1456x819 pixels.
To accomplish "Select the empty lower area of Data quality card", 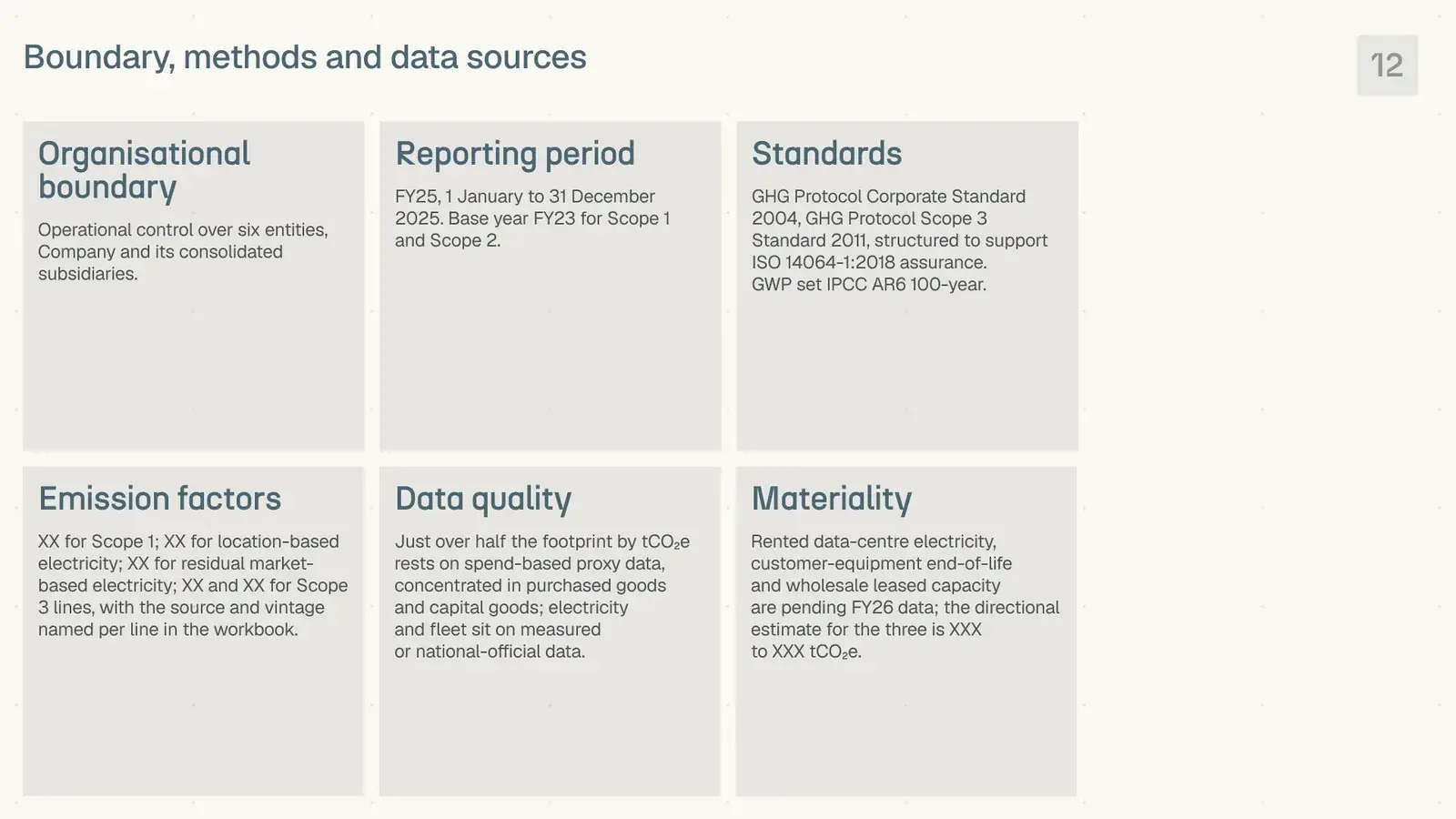I will click(x=550, y=728).
